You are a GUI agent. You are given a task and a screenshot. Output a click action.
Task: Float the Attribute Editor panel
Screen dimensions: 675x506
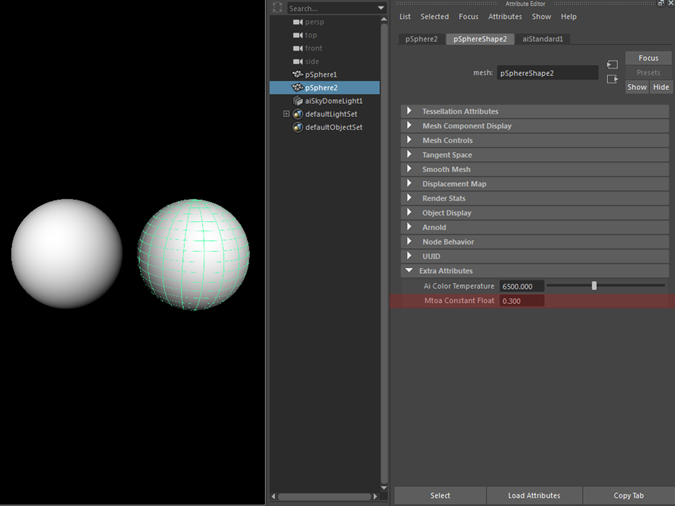(x=661, y=3)
